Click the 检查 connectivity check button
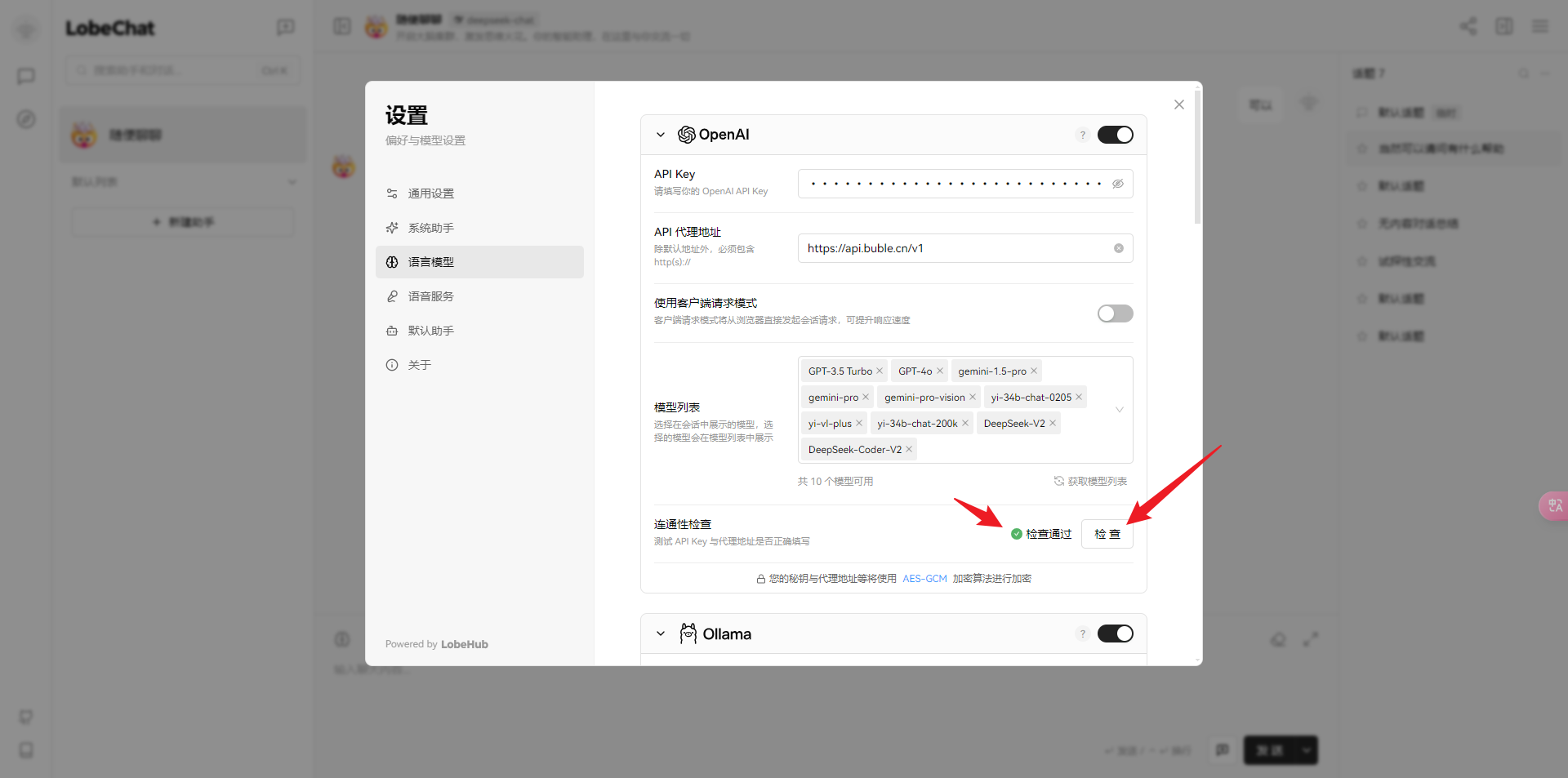This screenshot has width=1568, height=778. [x=1107, y=534]
